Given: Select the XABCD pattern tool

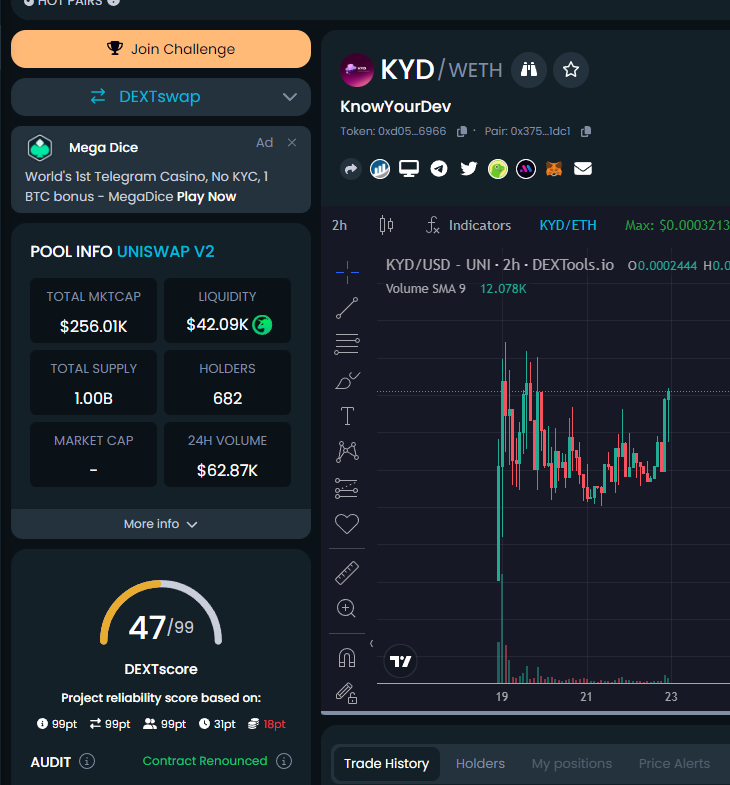Looking at the screenshot, I should point(347,452).
